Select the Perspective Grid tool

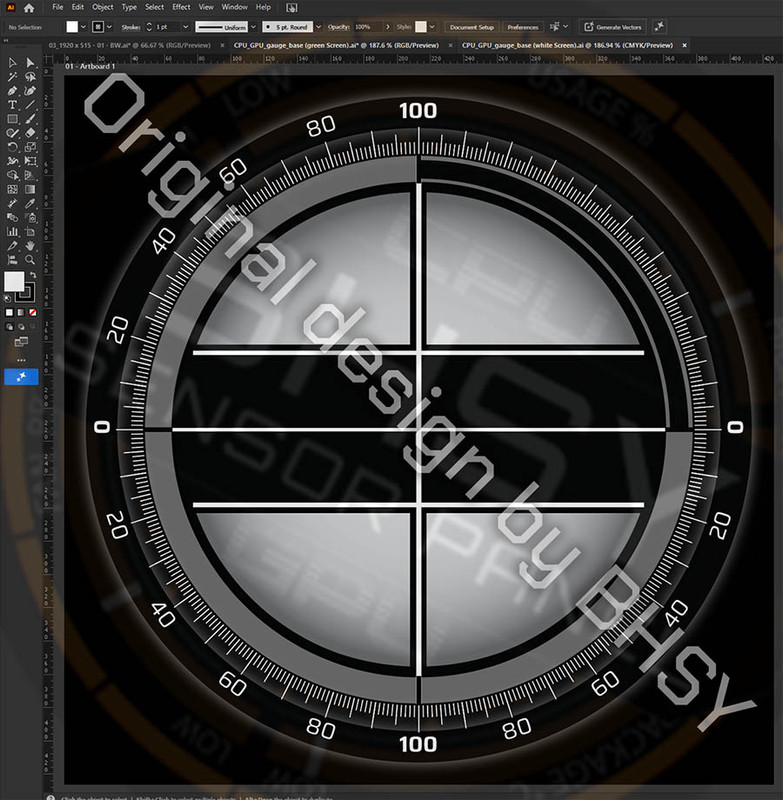pos(30,175)
